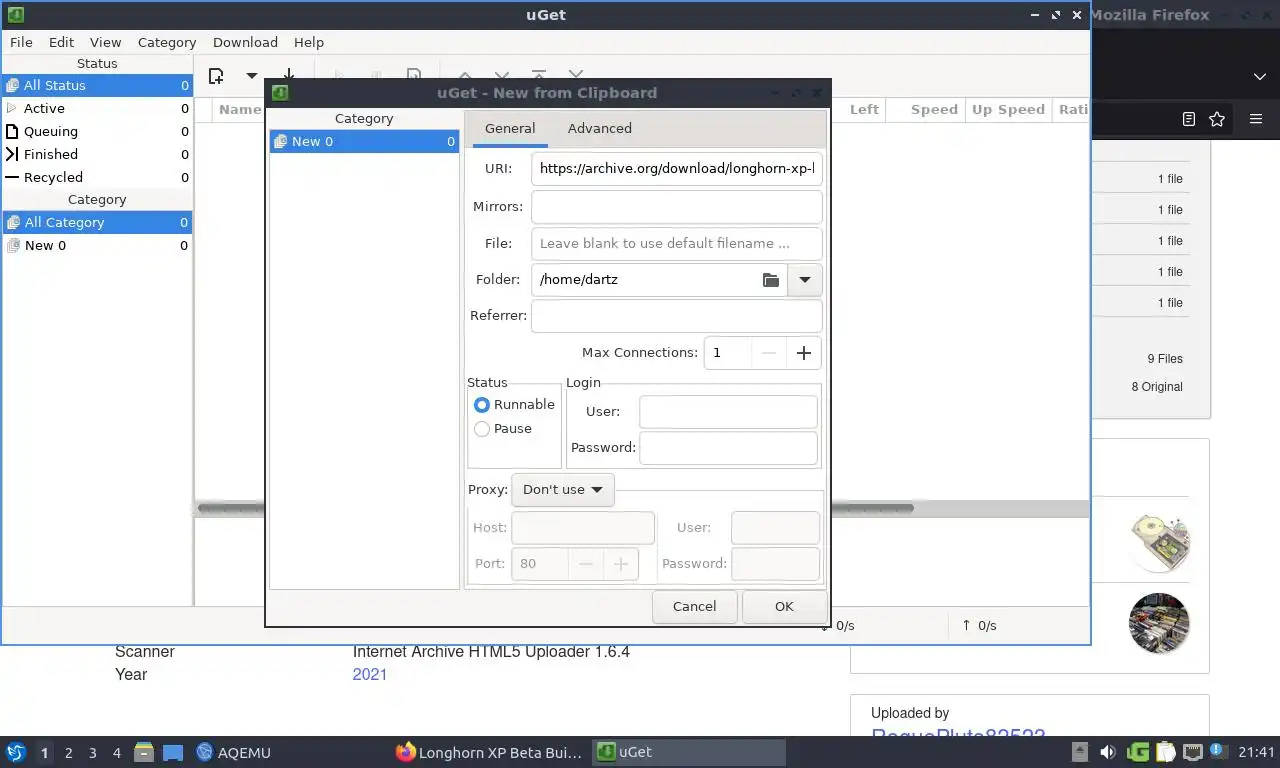
Task: Click the show desktop taskbar icon
Action: point(172,752)
